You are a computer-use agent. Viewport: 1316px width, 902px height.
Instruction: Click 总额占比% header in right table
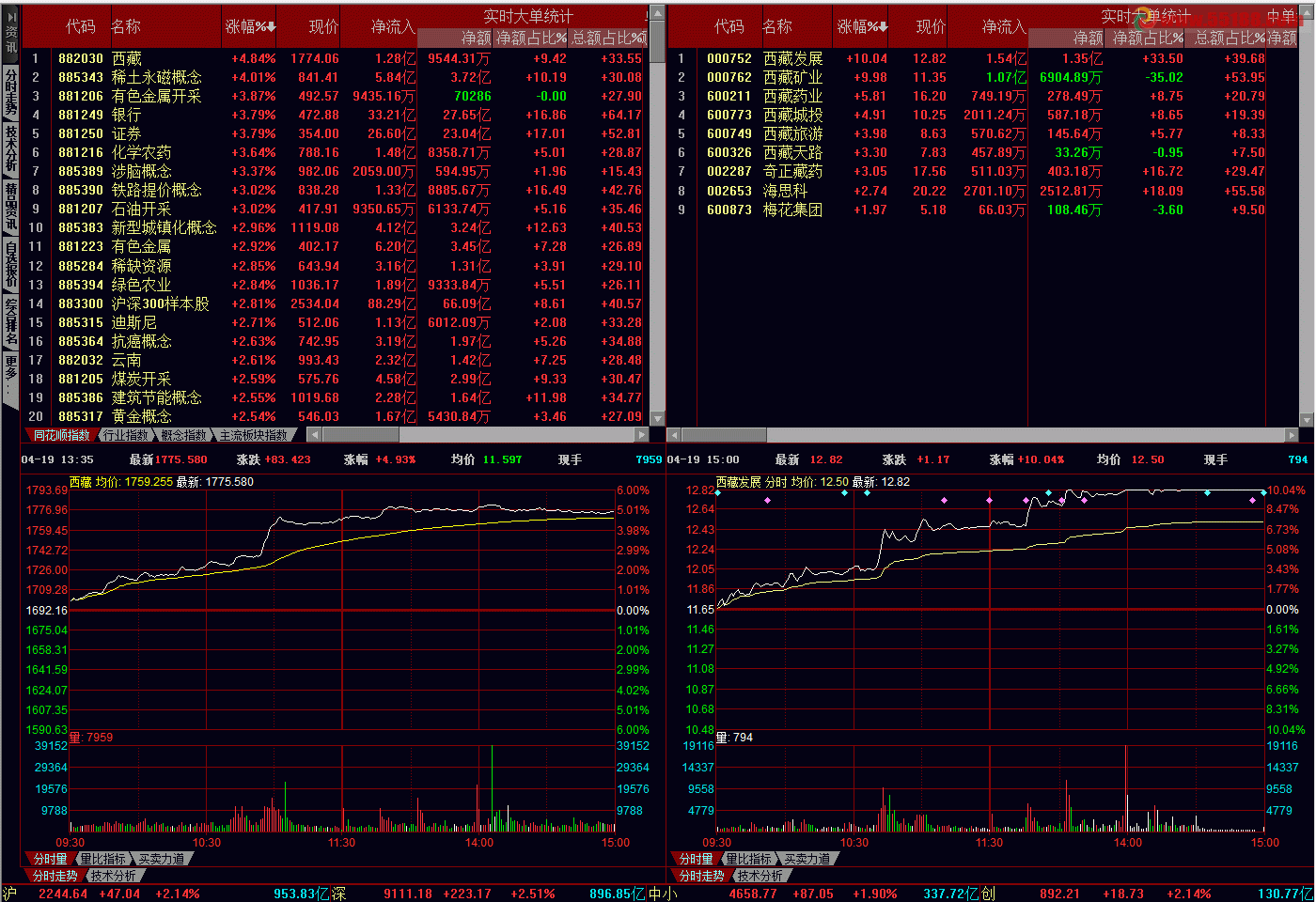coord(1230,39)
